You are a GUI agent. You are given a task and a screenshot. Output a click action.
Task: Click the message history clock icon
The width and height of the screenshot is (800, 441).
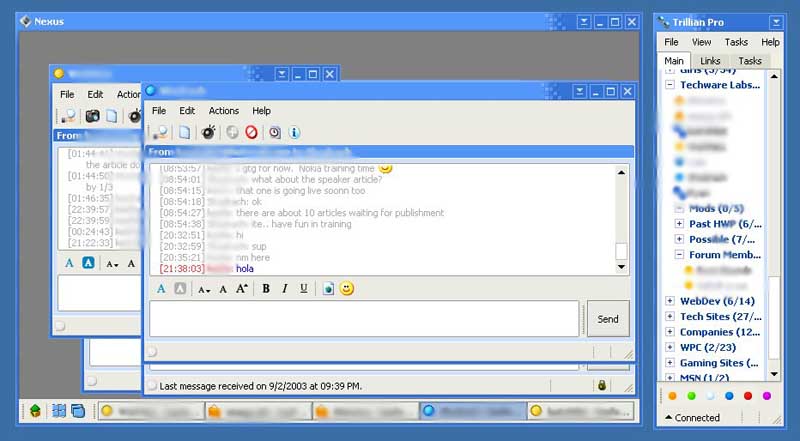(273, 132)
